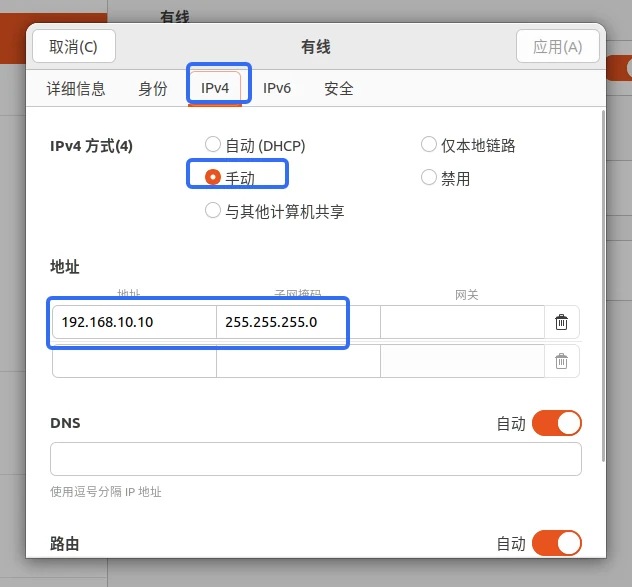Switch to the IPv6 tab
The width and height of the screenshot is (632, 587).
277,88
